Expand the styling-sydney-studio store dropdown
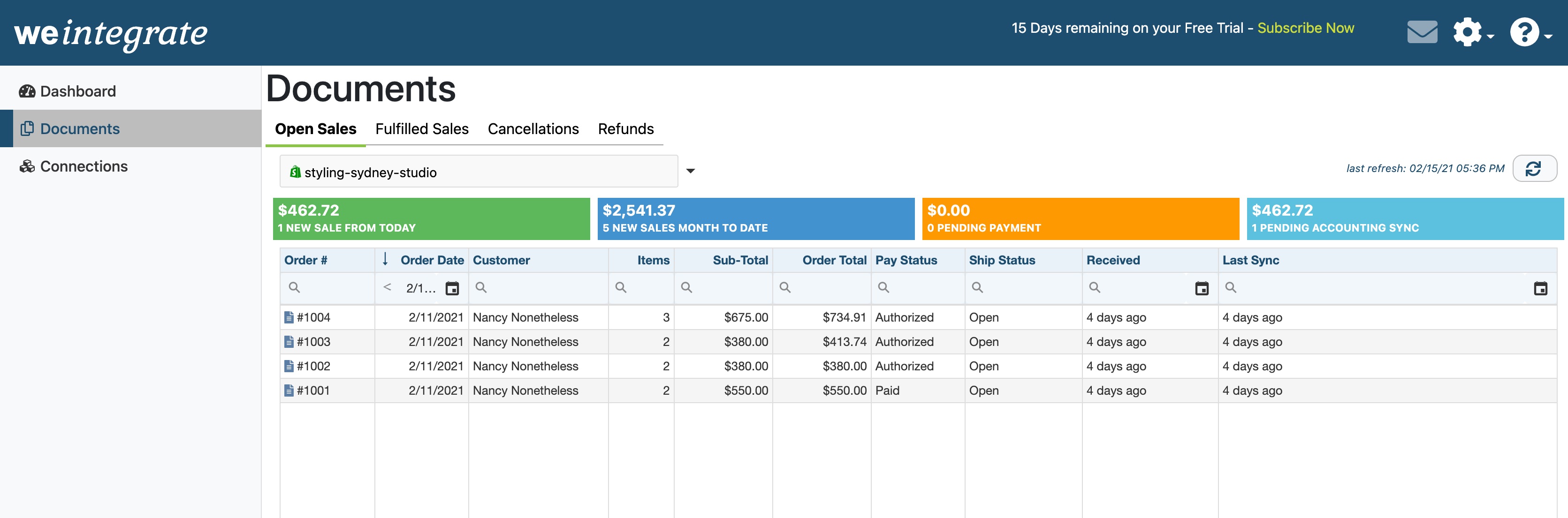Screen dimensions: 1568x518 pyautogui.click(x=690, y=172)
